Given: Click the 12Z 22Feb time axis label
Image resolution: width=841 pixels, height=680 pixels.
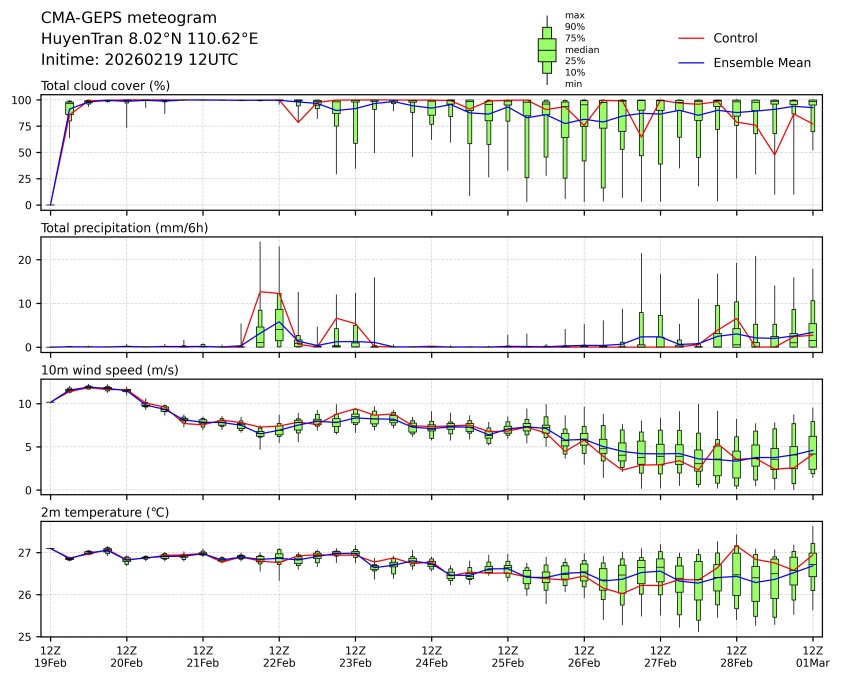Looking at the screenshot, I should 279,656.
